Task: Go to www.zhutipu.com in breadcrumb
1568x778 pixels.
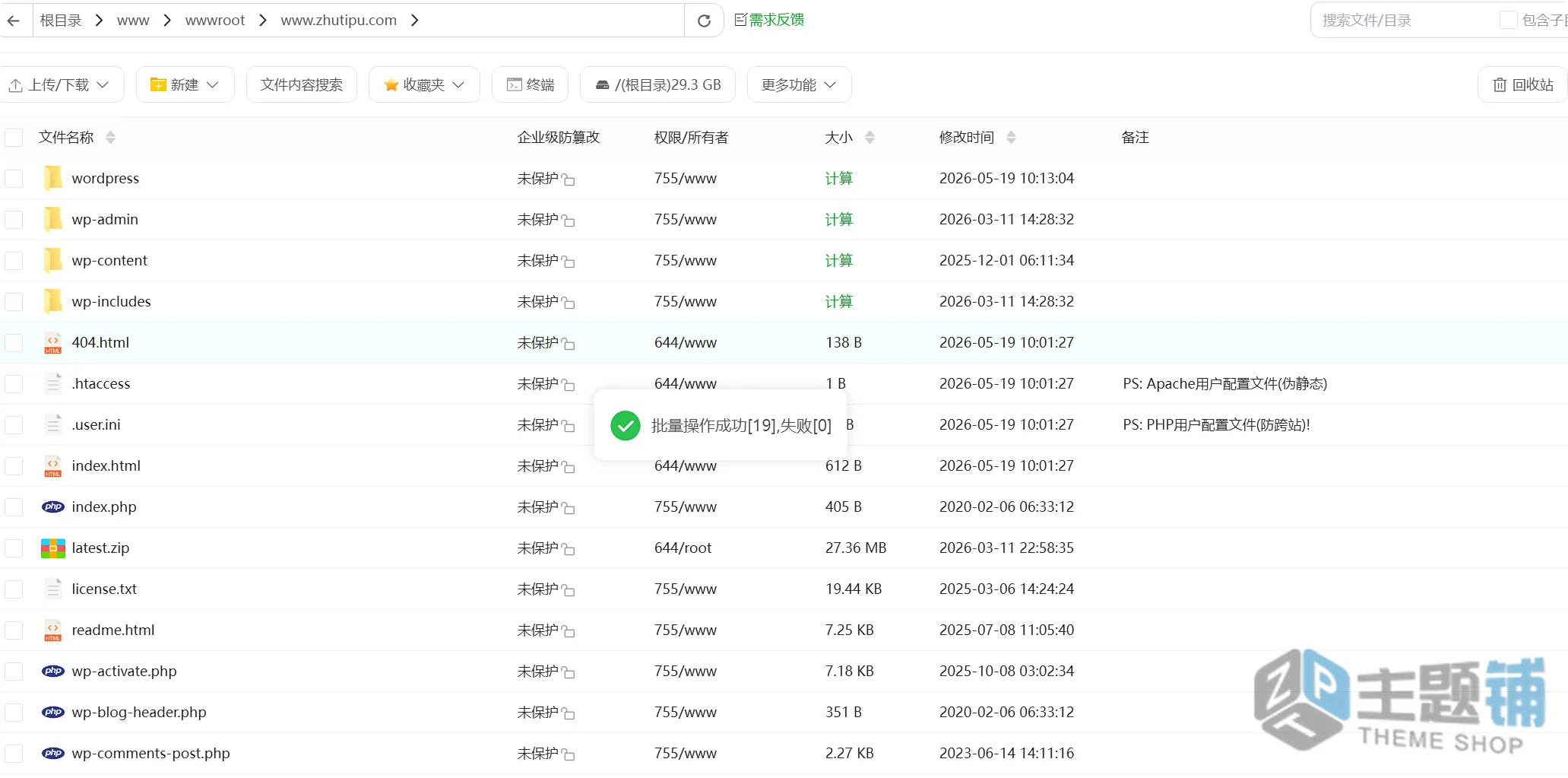Action: pos(339,21)
